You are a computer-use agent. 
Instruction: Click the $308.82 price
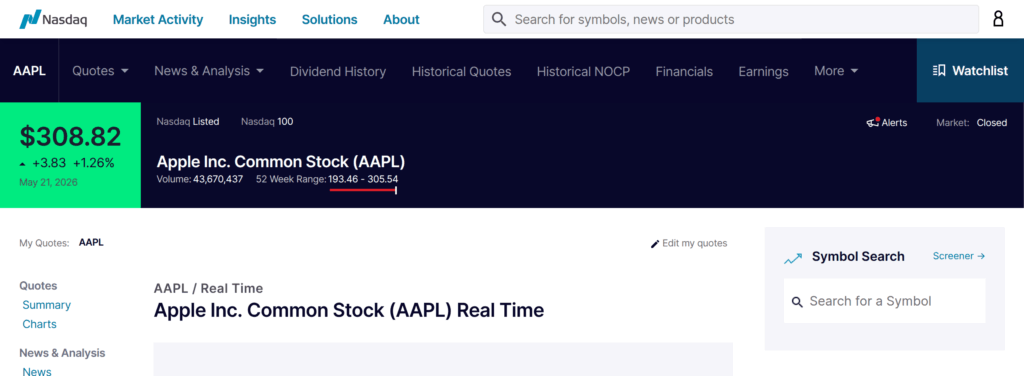pos(71,136)
